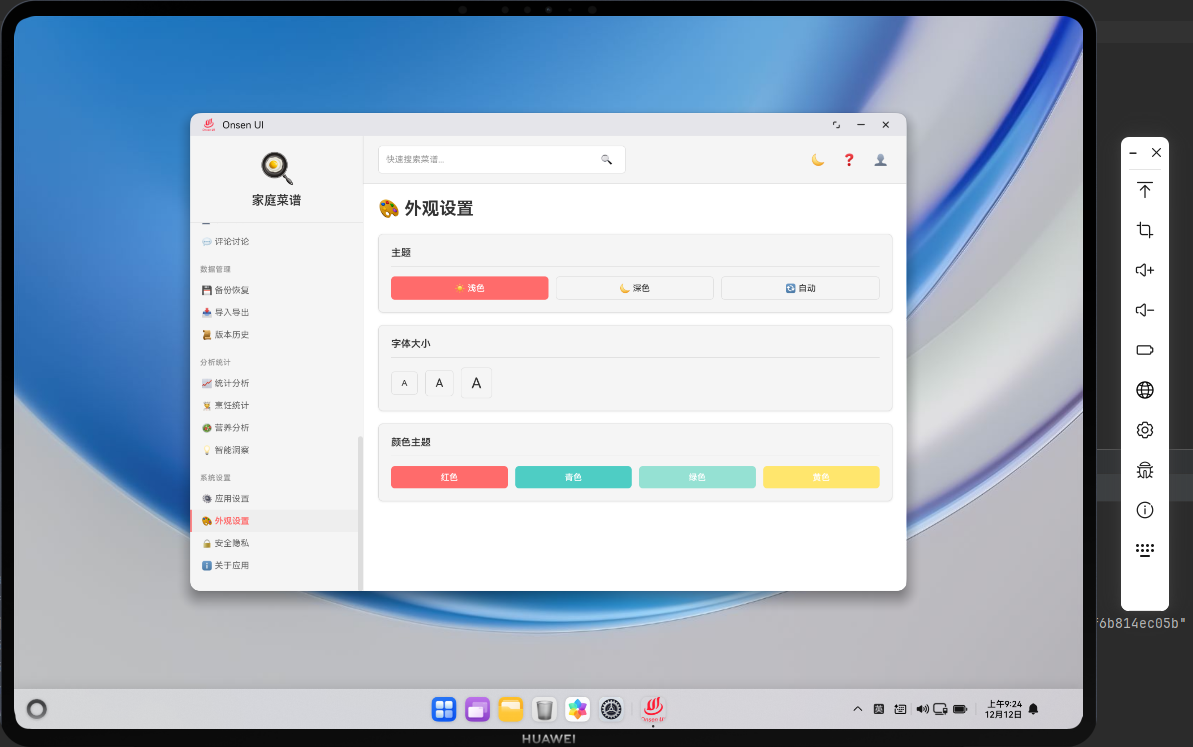The height and width of the screenshot is (747, 1193).
Task: Select the 深色 dark theme option
Action: [634, 287]
